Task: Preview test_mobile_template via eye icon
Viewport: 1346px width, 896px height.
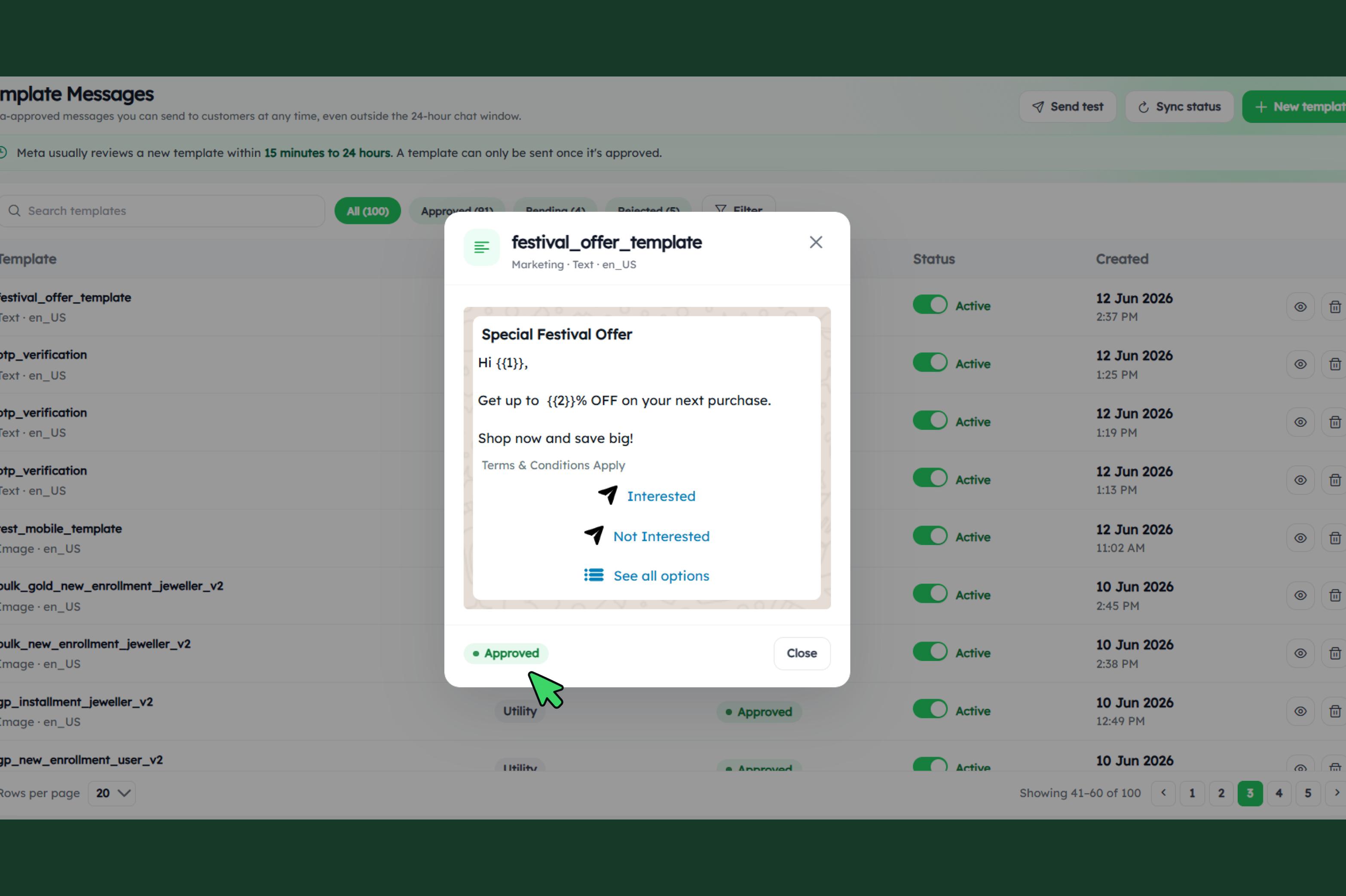Action: click(1300, 538)
